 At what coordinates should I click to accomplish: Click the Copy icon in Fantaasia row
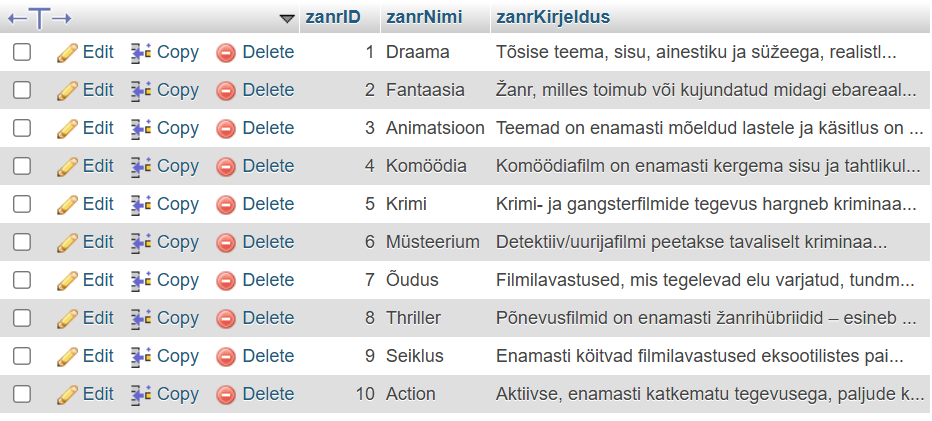point(140,90)
